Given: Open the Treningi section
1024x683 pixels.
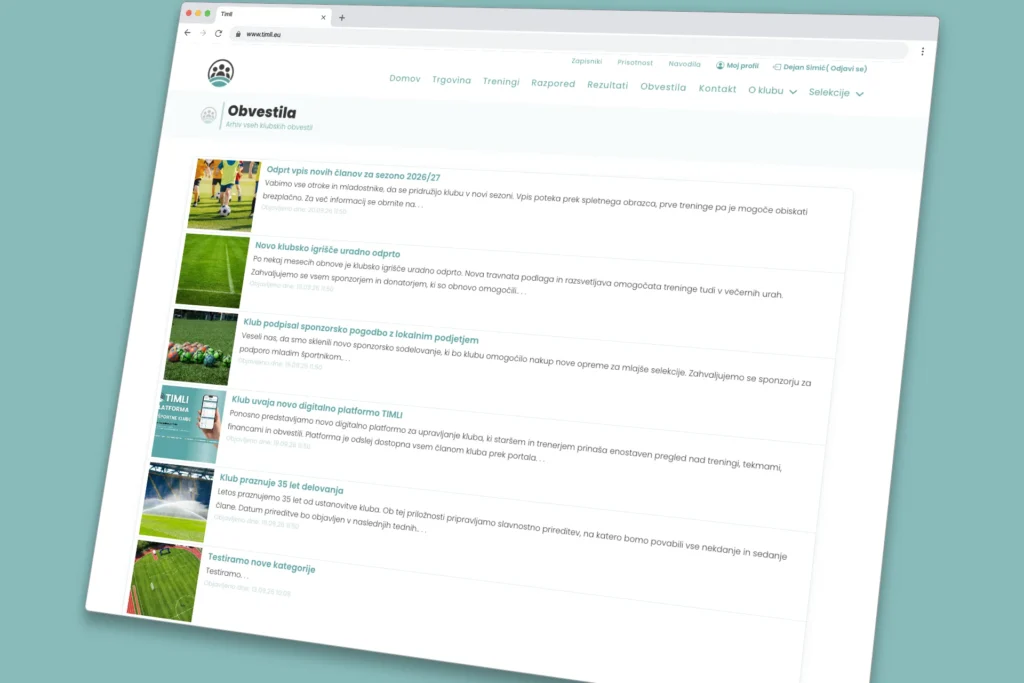Looking at the screenshot, I should (501, 82).
